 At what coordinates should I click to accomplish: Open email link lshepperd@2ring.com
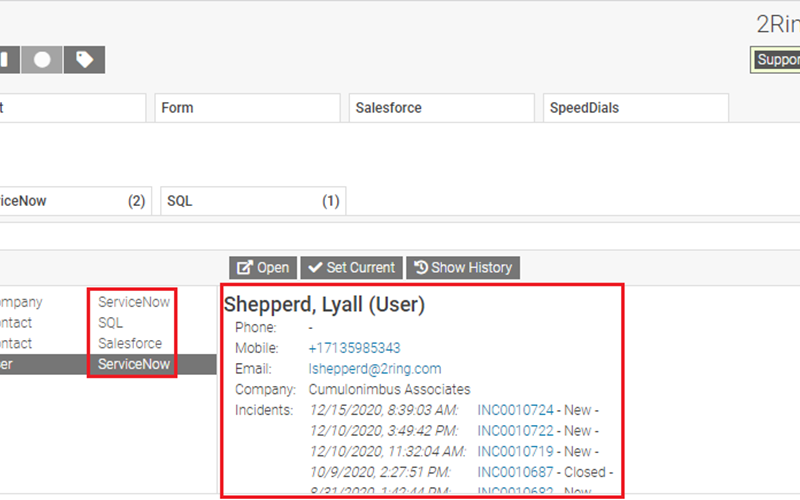pyautogui.click(x=374, y=369)
